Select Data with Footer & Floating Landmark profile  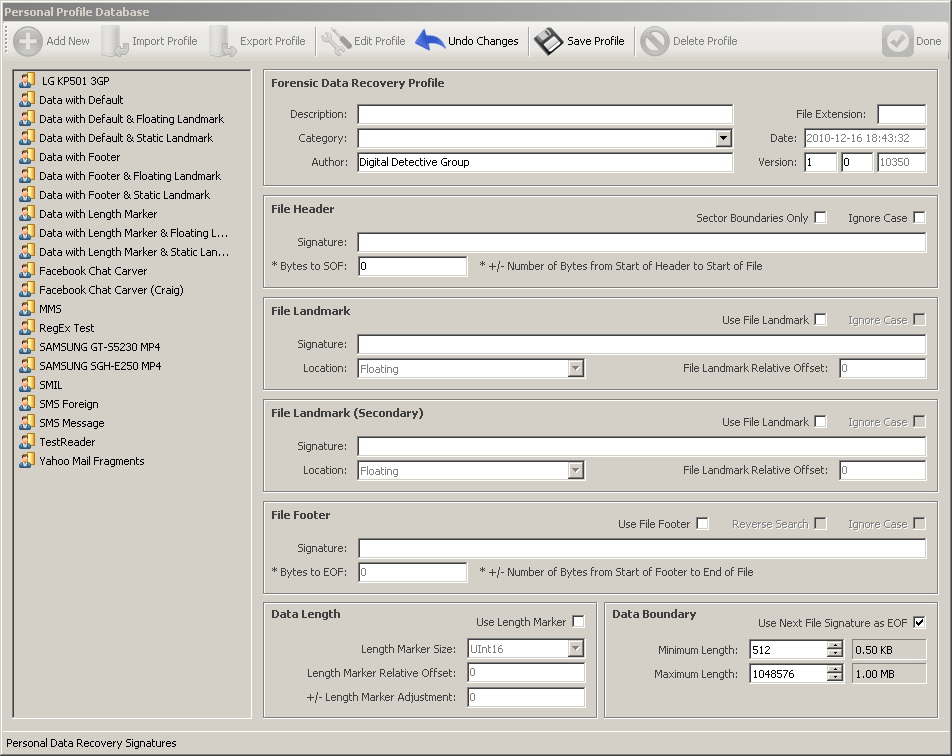(130, 176)
